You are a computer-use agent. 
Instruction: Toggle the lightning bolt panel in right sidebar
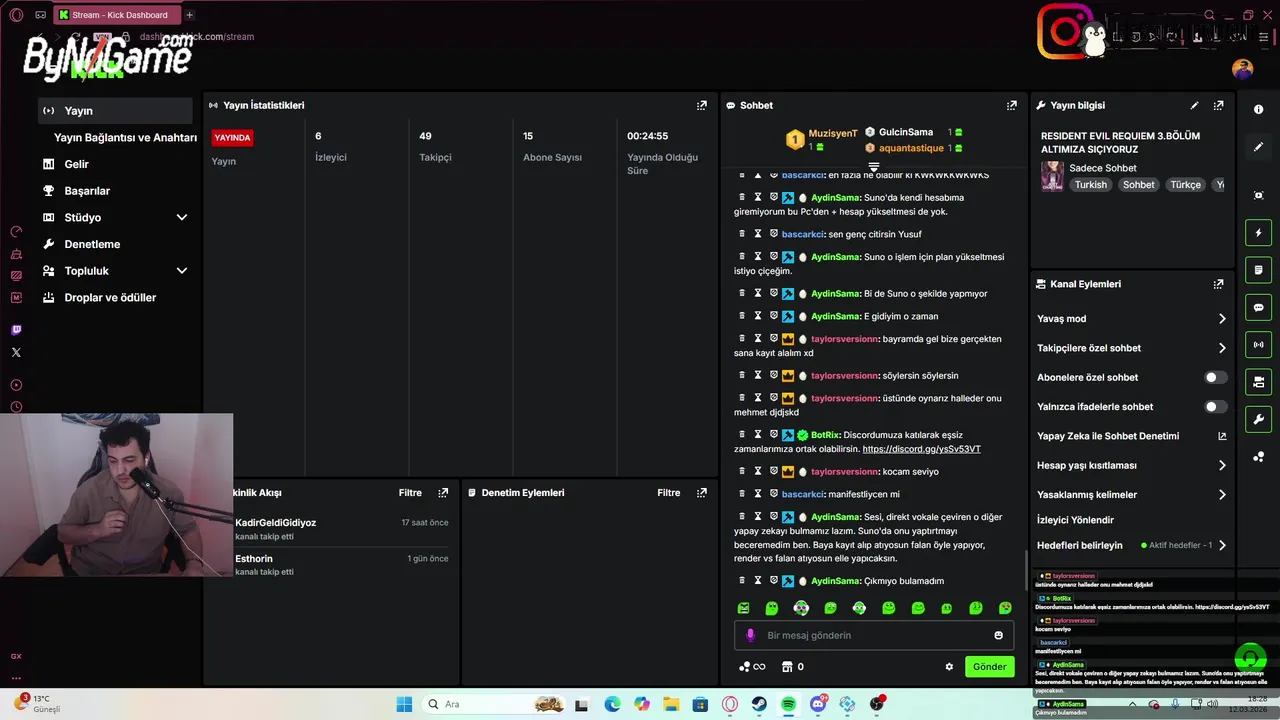point(1259,233)
